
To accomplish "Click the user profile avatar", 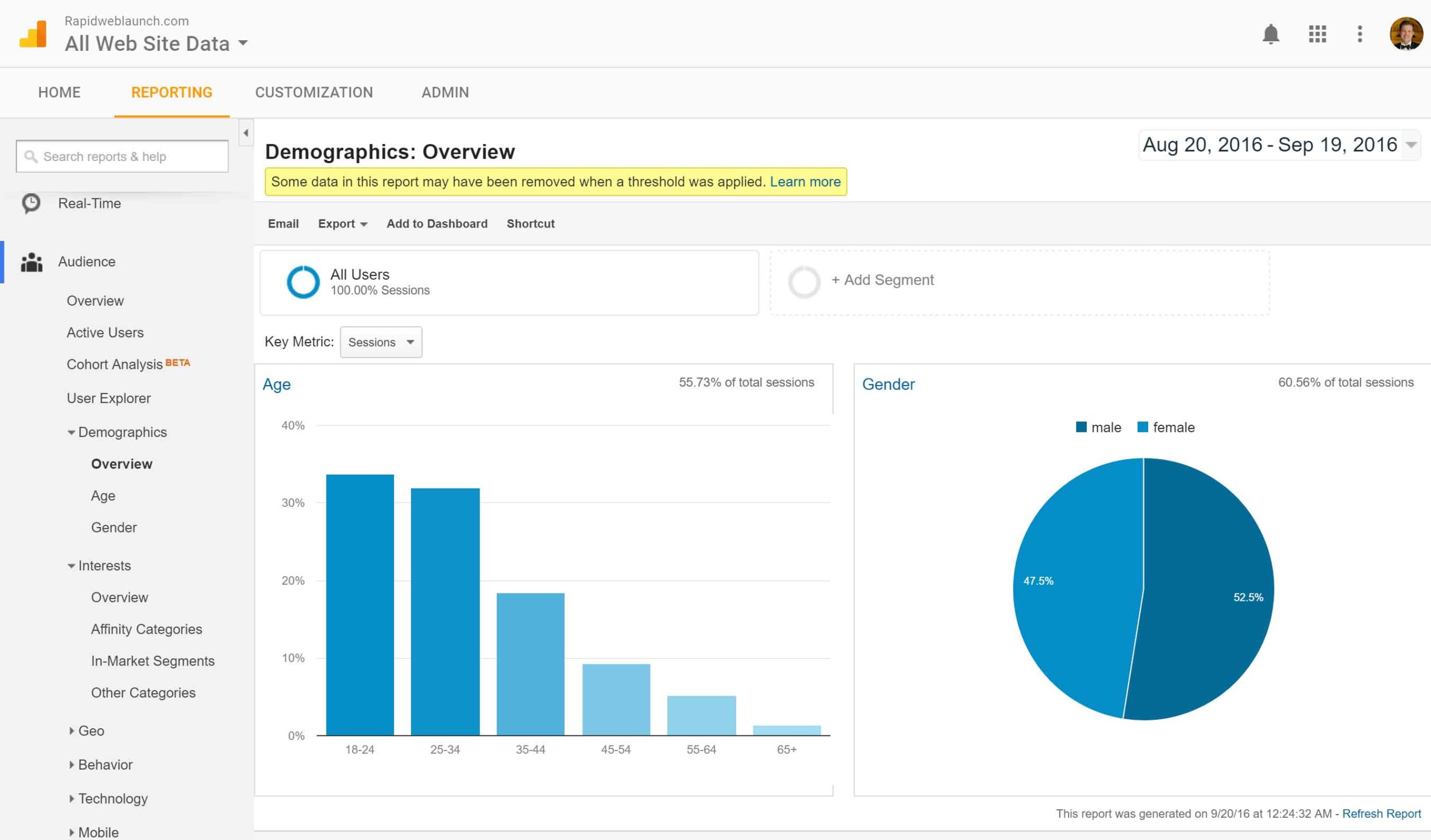I will 1406,34.
